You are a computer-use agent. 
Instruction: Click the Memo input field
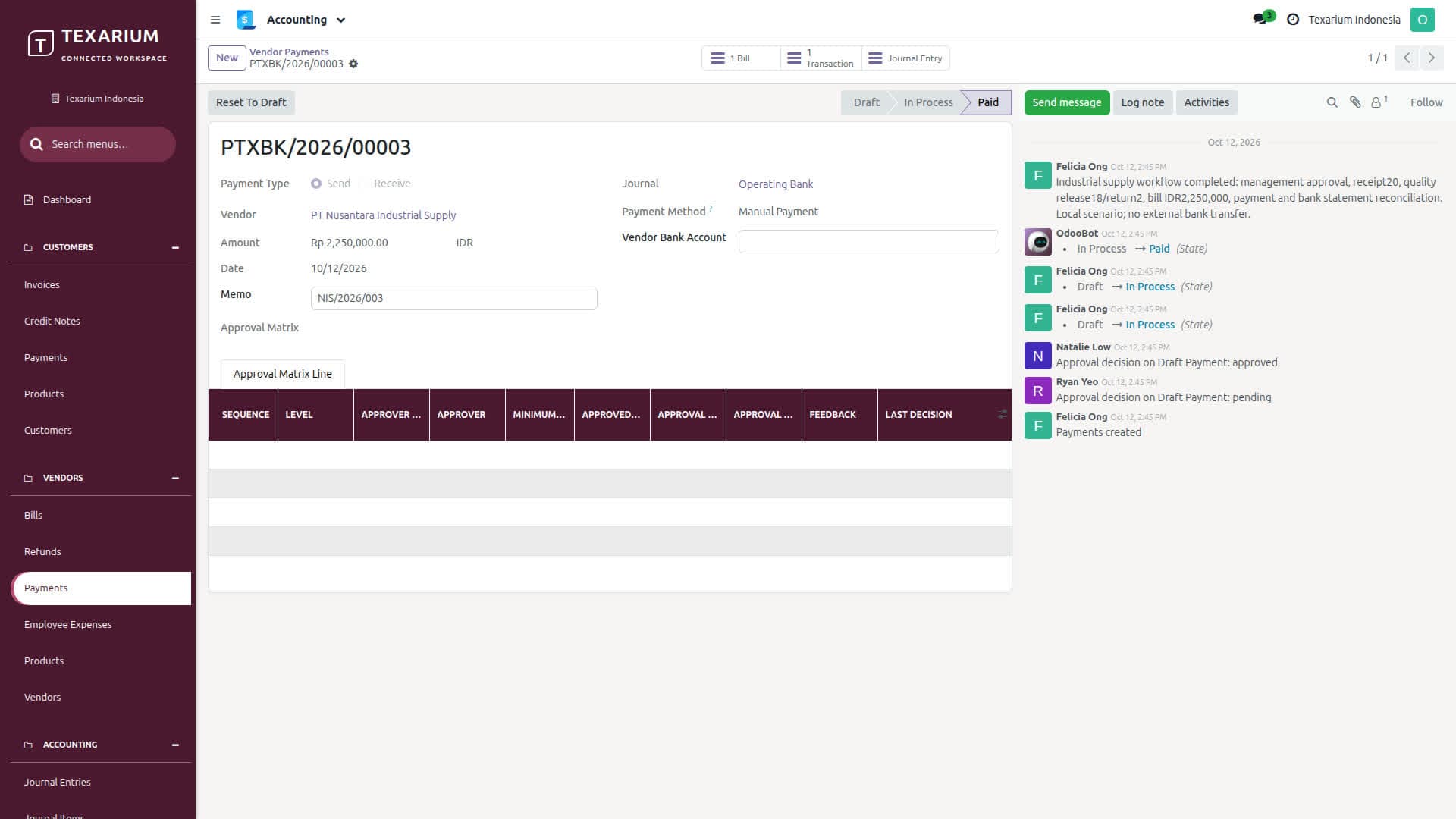pos(453,298)
